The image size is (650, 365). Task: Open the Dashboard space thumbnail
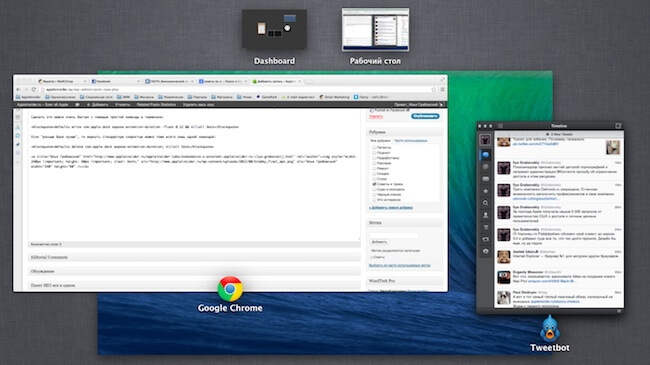point(274,30)
